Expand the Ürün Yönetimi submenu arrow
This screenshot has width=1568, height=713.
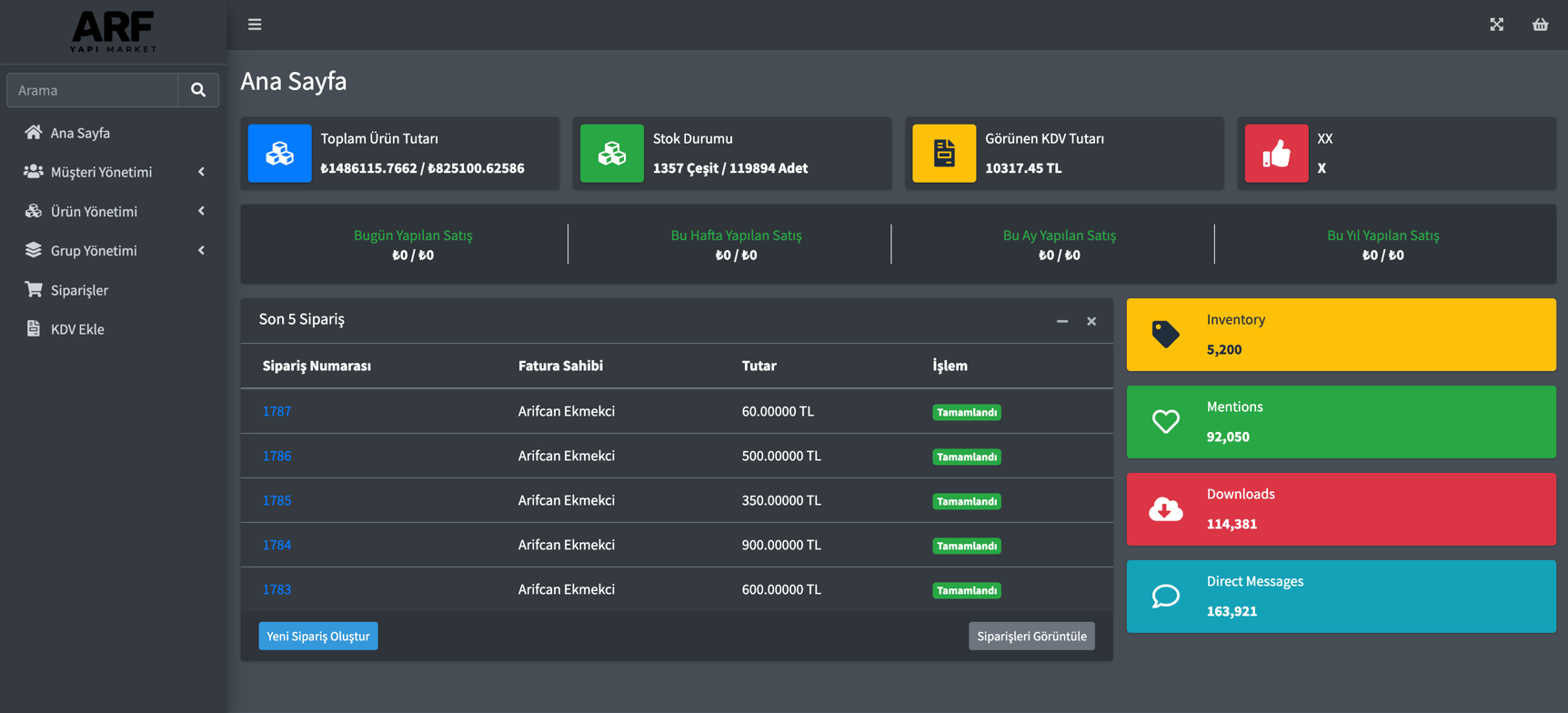[x=201, y=211]
